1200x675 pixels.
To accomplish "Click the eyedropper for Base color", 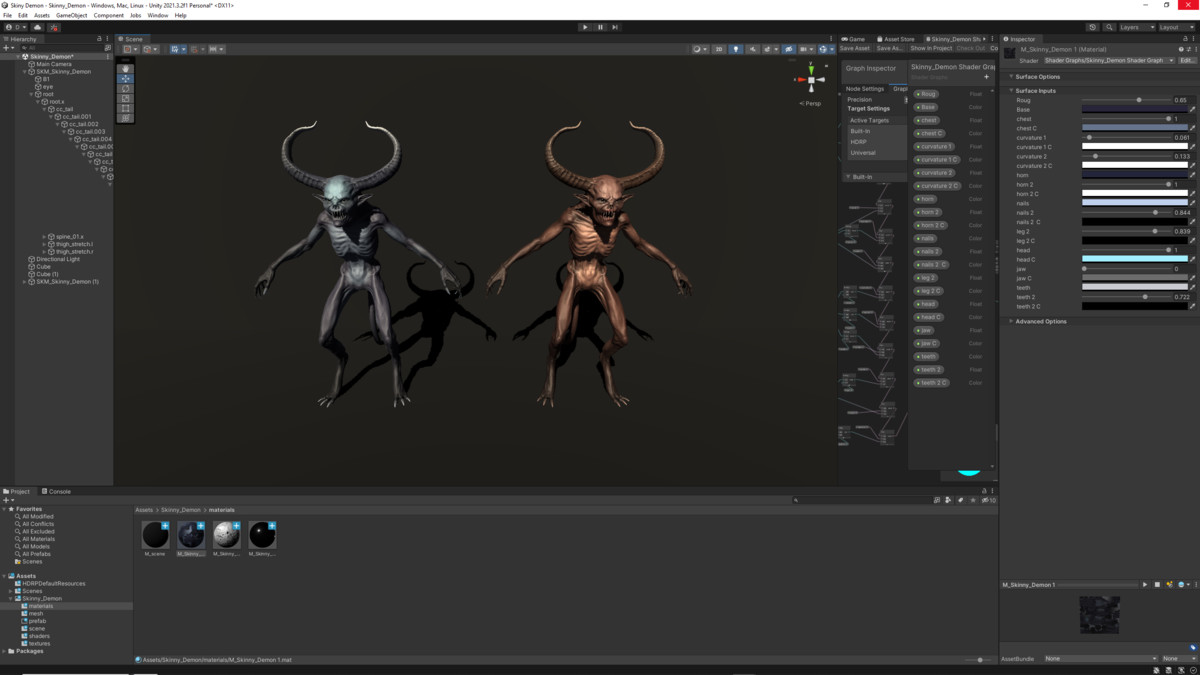I will coord(1192,110).
